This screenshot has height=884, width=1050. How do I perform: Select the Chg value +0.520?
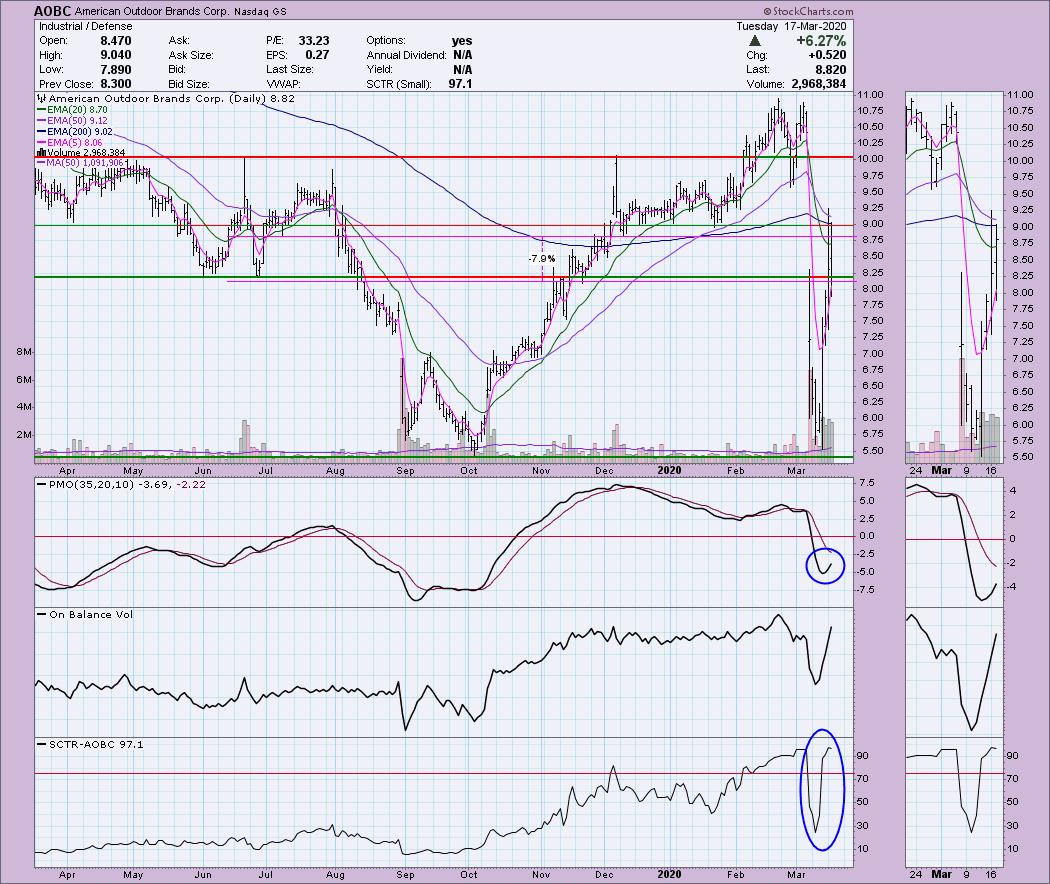pyautogui.click(x=827, y=55)
